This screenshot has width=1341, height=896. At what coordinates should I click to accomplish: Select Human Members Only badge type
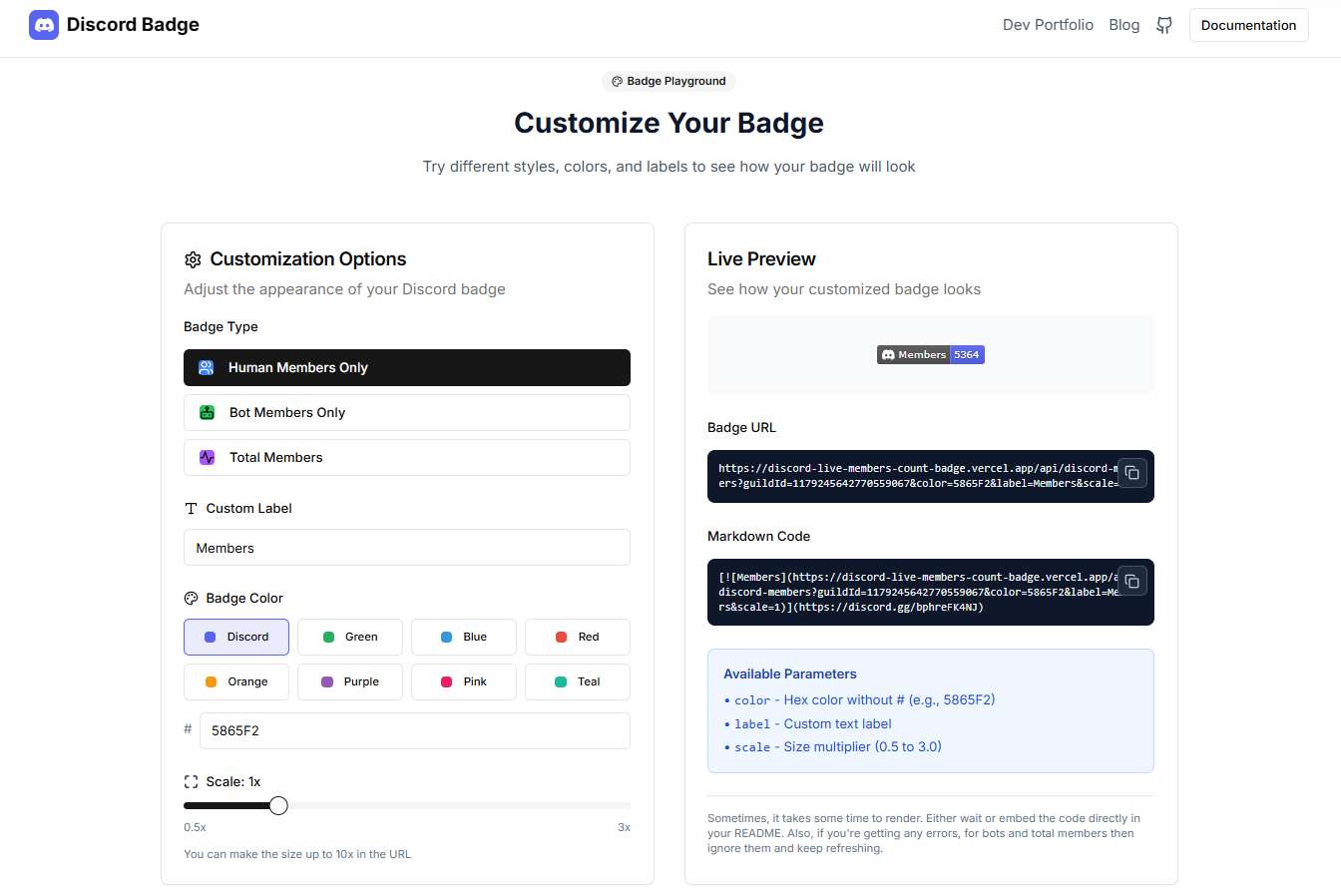(406, 367)
